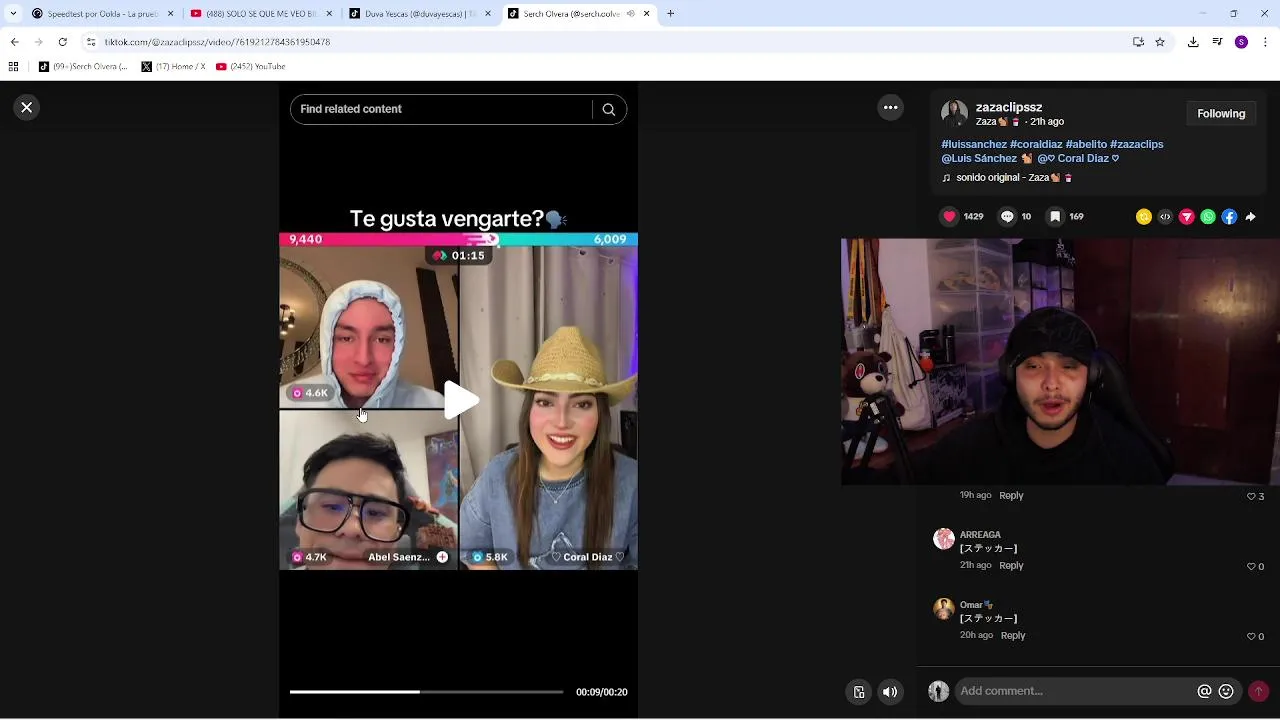Go back with browser back arrow
The image size is (1280, 720).
pos(14,42)
